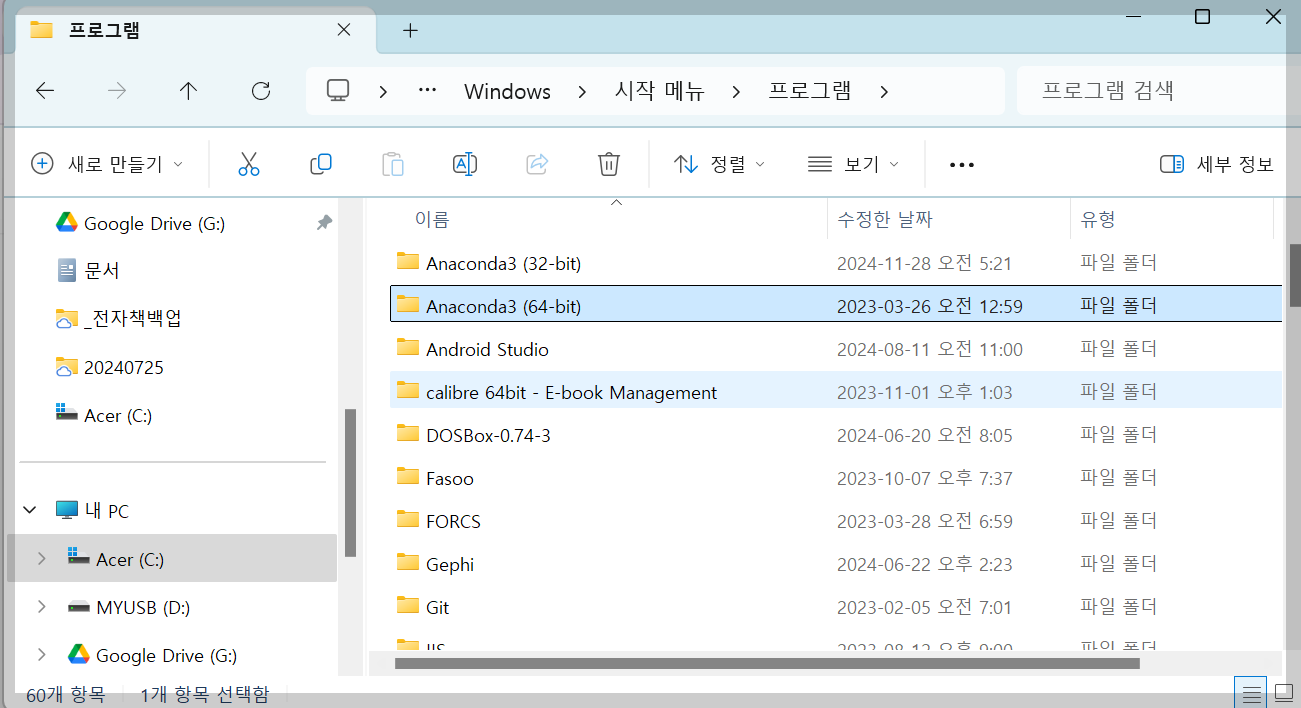
Task: Click the Share icon in toolbar
Action: point(537,164)
